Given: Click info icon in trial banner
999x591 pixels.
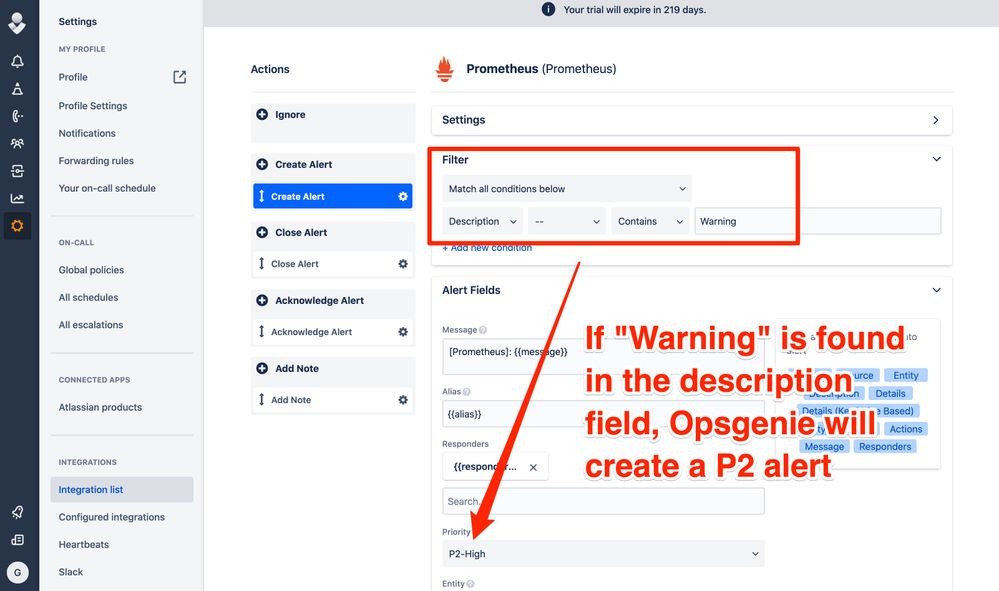Looking at the screenshot, I should 548,10.
